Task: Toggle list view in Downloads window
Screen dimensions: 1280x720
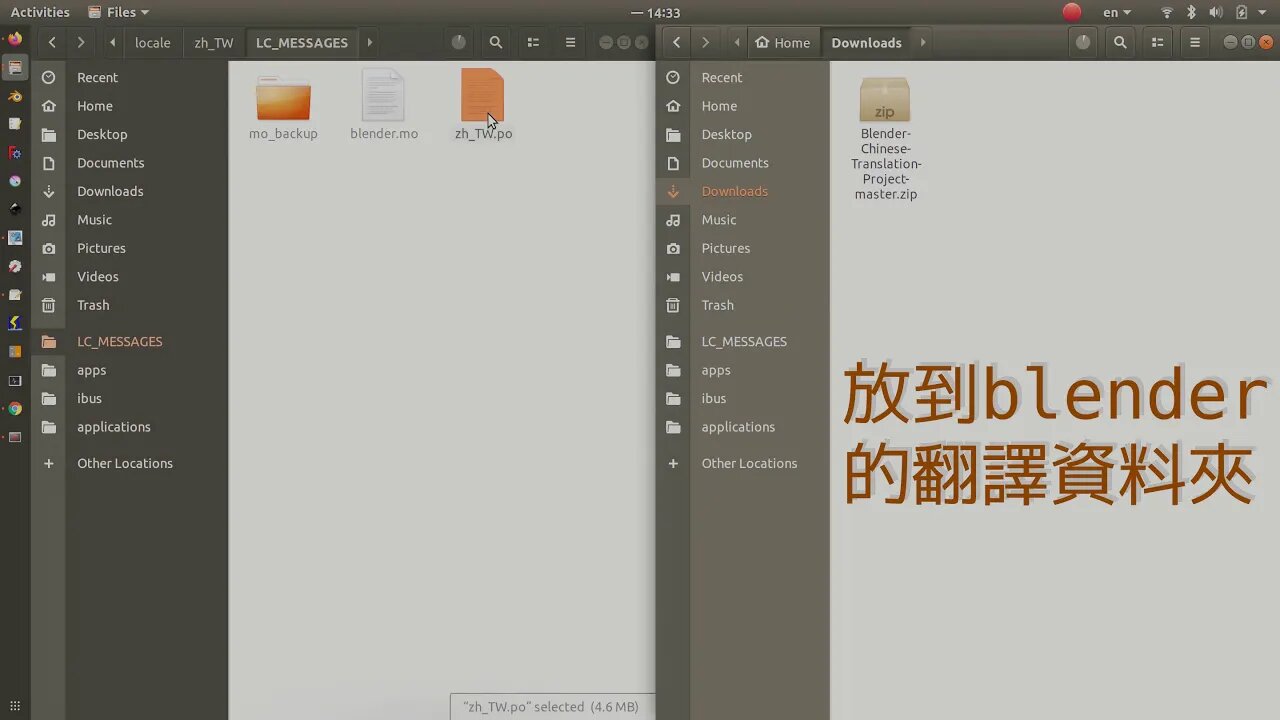Action: (x=1157, y=43)
